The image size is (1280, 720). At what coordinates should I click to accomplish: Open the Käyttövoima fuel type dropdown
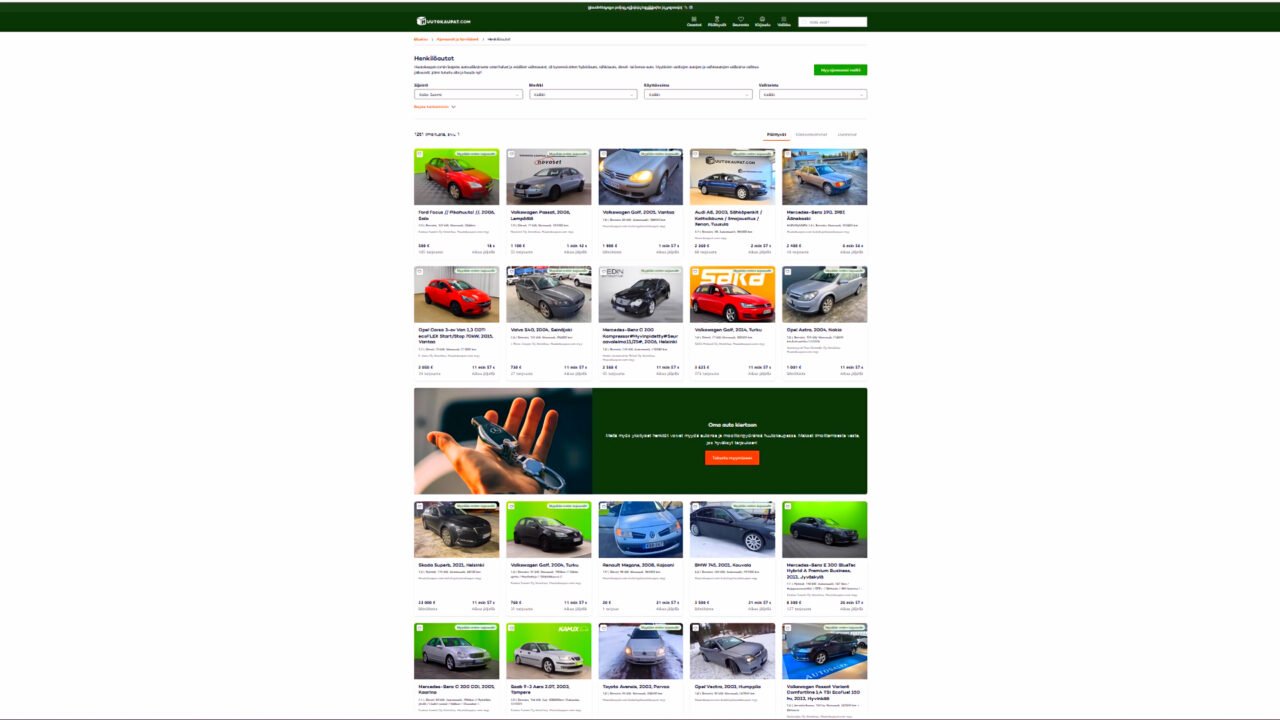(x=697, y=94)
